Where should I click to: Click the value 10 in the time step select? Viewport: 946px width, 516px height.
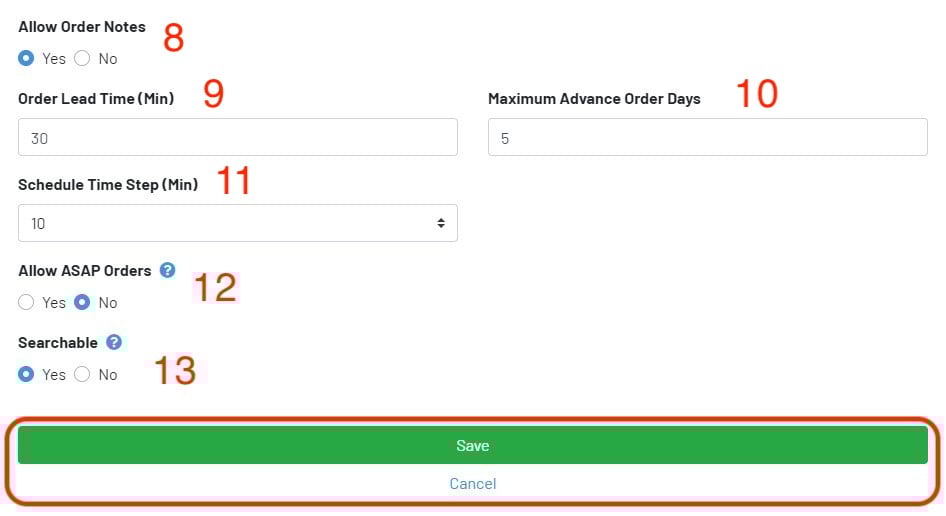(x=38, y=223)
